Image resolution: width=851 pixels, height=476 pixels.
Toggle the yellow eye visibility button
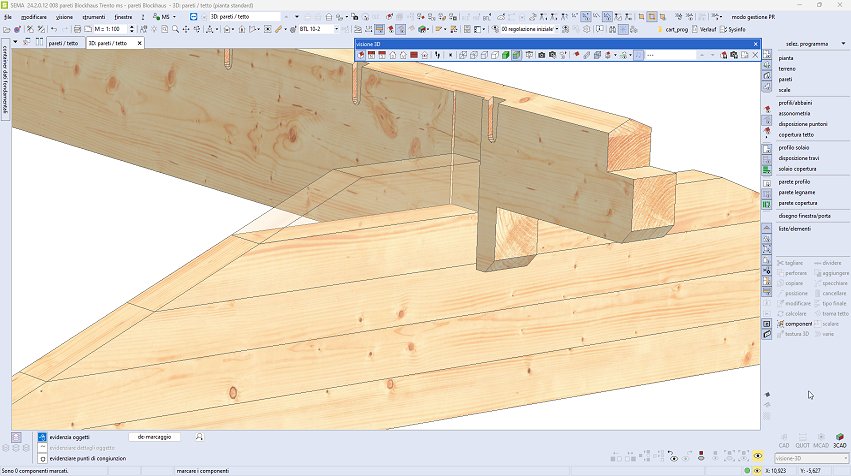click(x=758, y=456)
